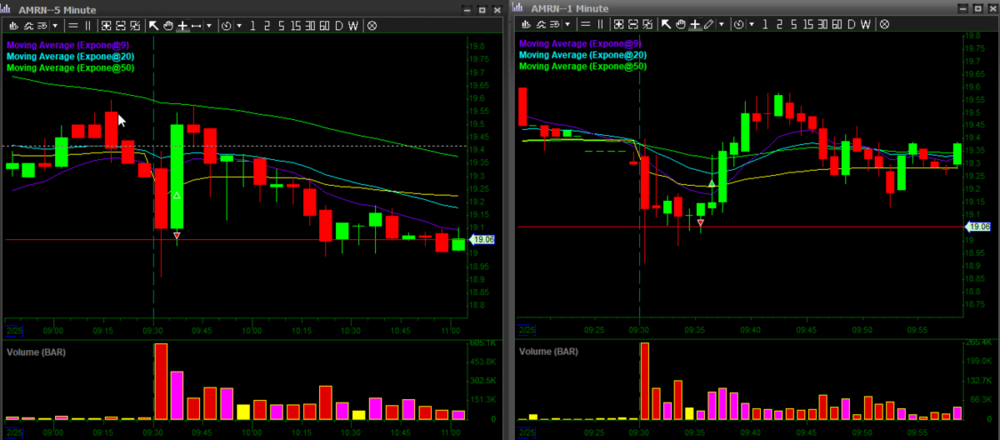Switch the 1 Minute chart to Daily (D)
Image resolution: width=1000 pixels, height=440 pixels.
852,25
